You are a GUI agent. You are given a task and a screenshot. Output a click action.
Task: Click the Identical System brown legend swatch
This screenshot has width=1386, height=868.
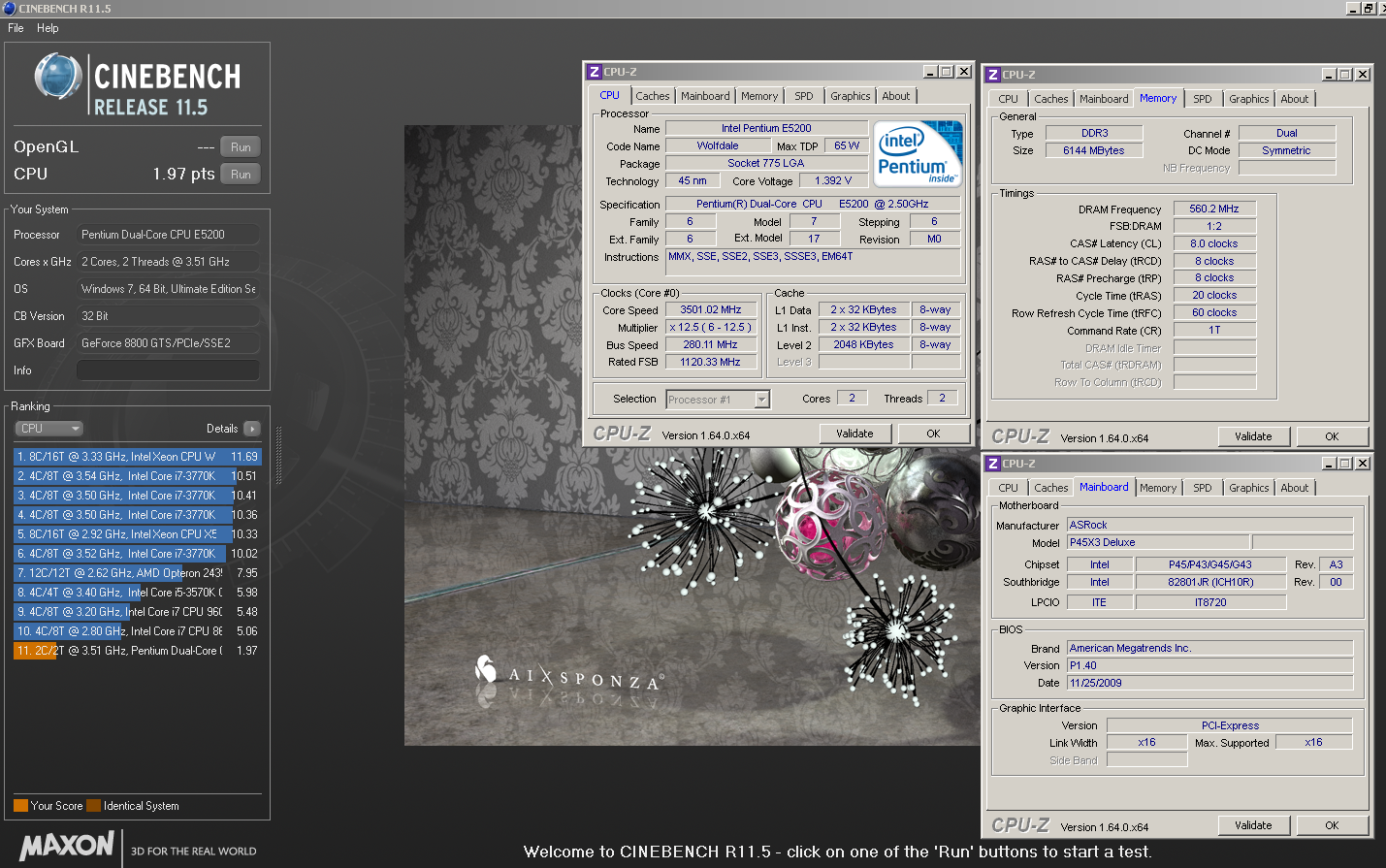[x=93, y=805]
